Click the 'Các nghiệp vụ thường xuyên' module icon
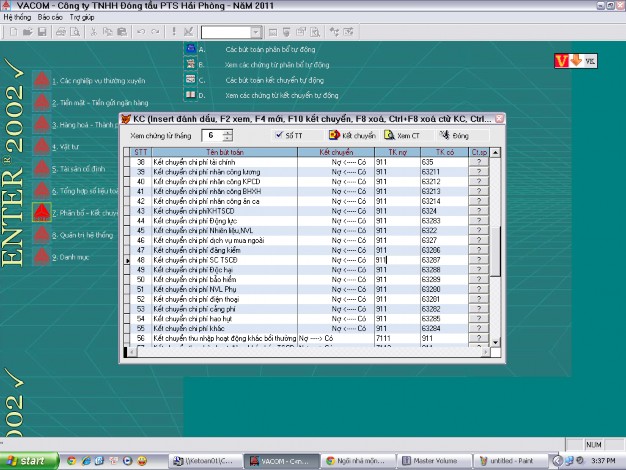This screenshot has height=470, width=626. [40, 79]
